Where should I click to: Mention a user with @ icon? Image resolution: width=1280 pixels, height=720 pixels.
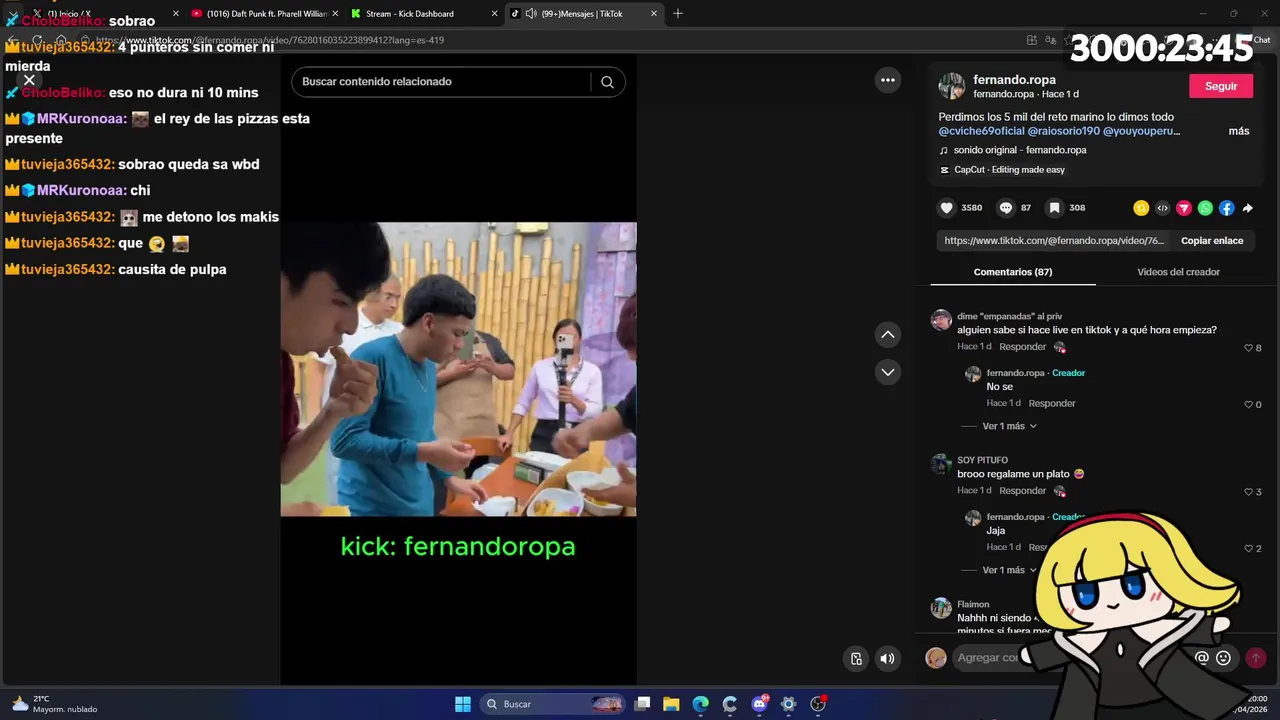click(x=1202, y=658)
